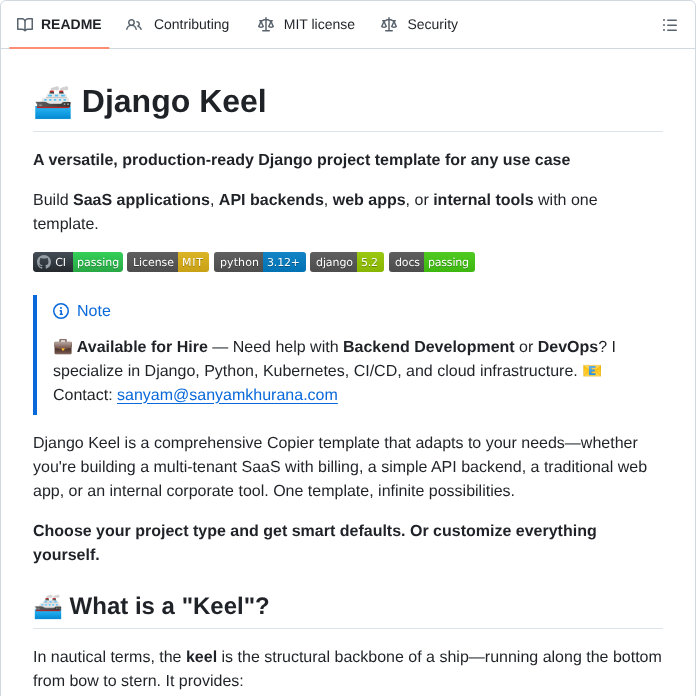Click "A versatile, production-ready Django project template" tagline

point(301,160)
